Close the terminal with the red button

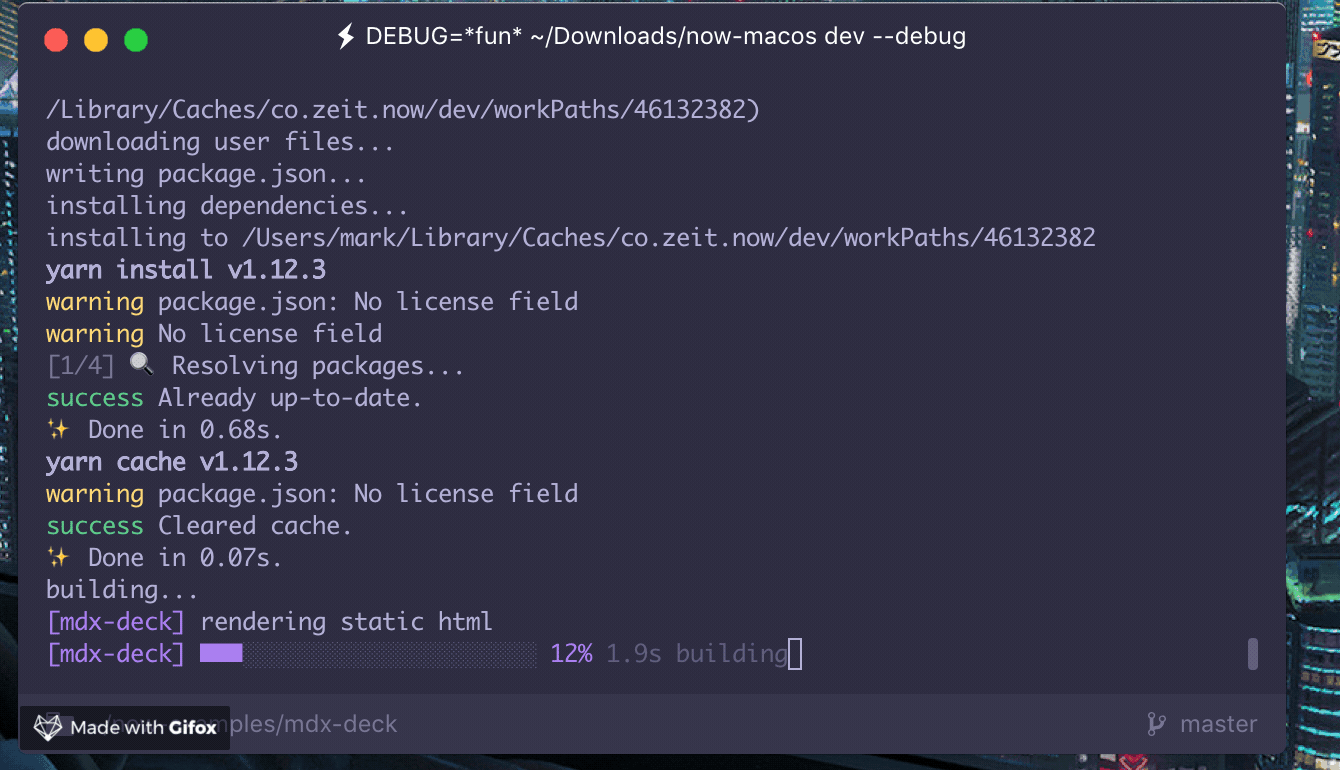click(x=56, y=40)
